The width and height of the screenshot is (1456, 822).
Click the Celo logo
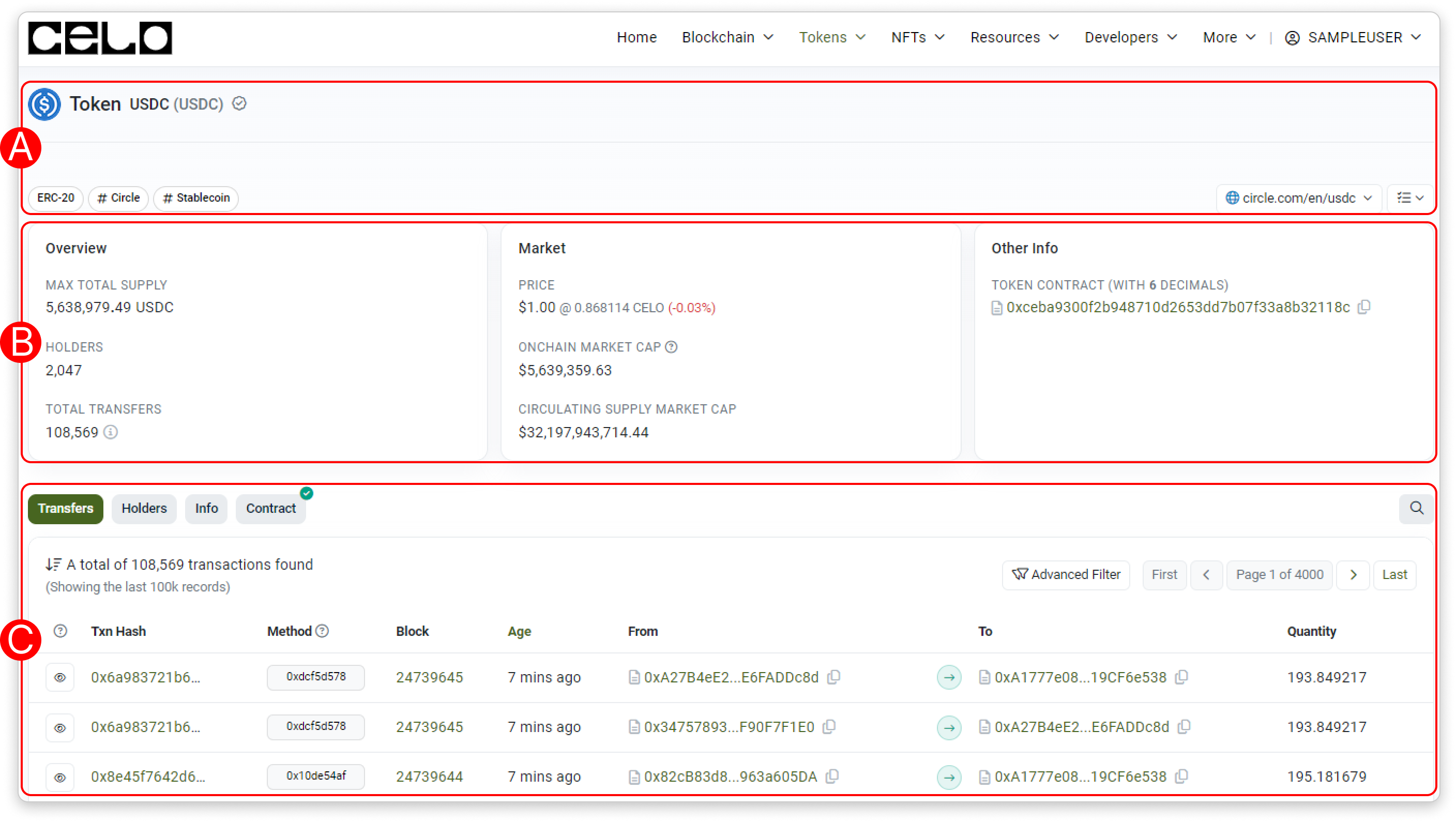pos(100,38)
